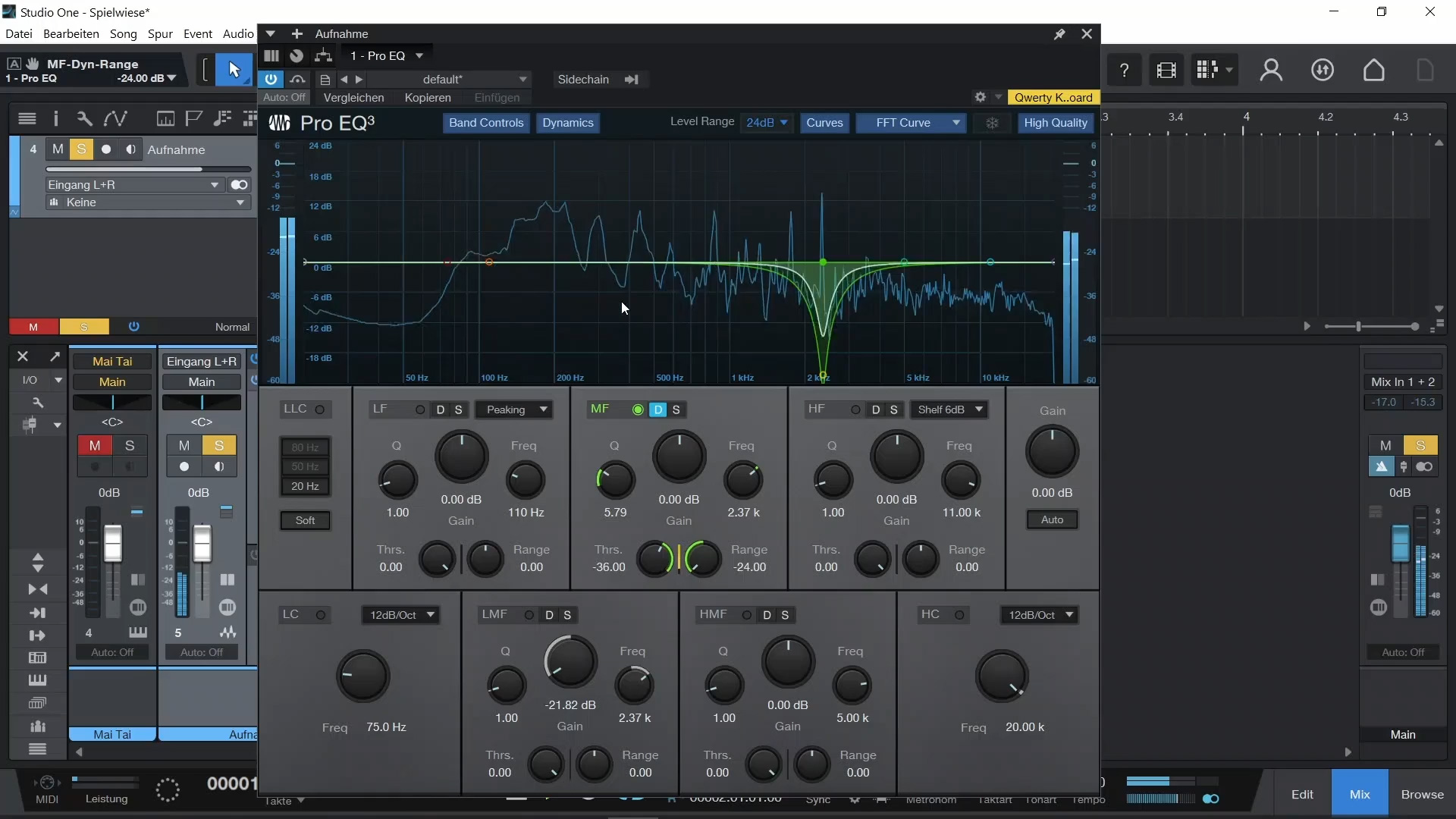Open Eingang L+R input dropdown
1456x819 pixels.
pos(133,185)
